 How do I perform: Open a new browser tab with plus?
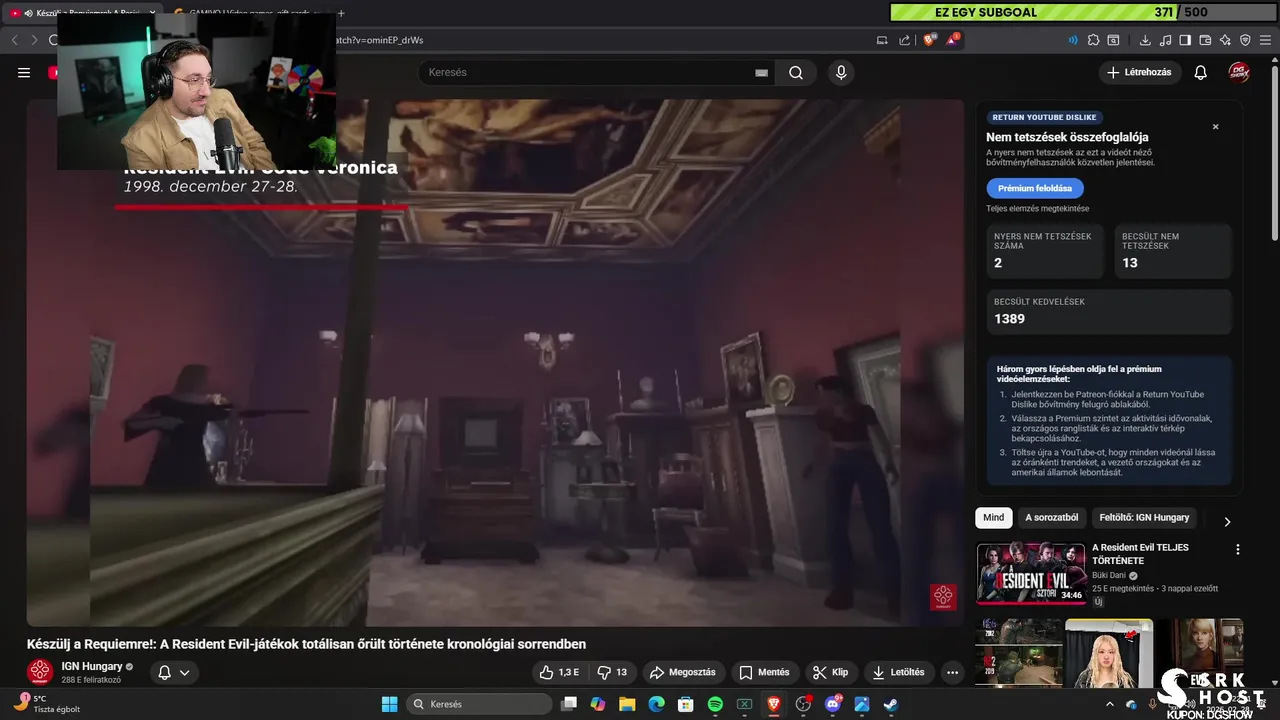tap(341, 13)
